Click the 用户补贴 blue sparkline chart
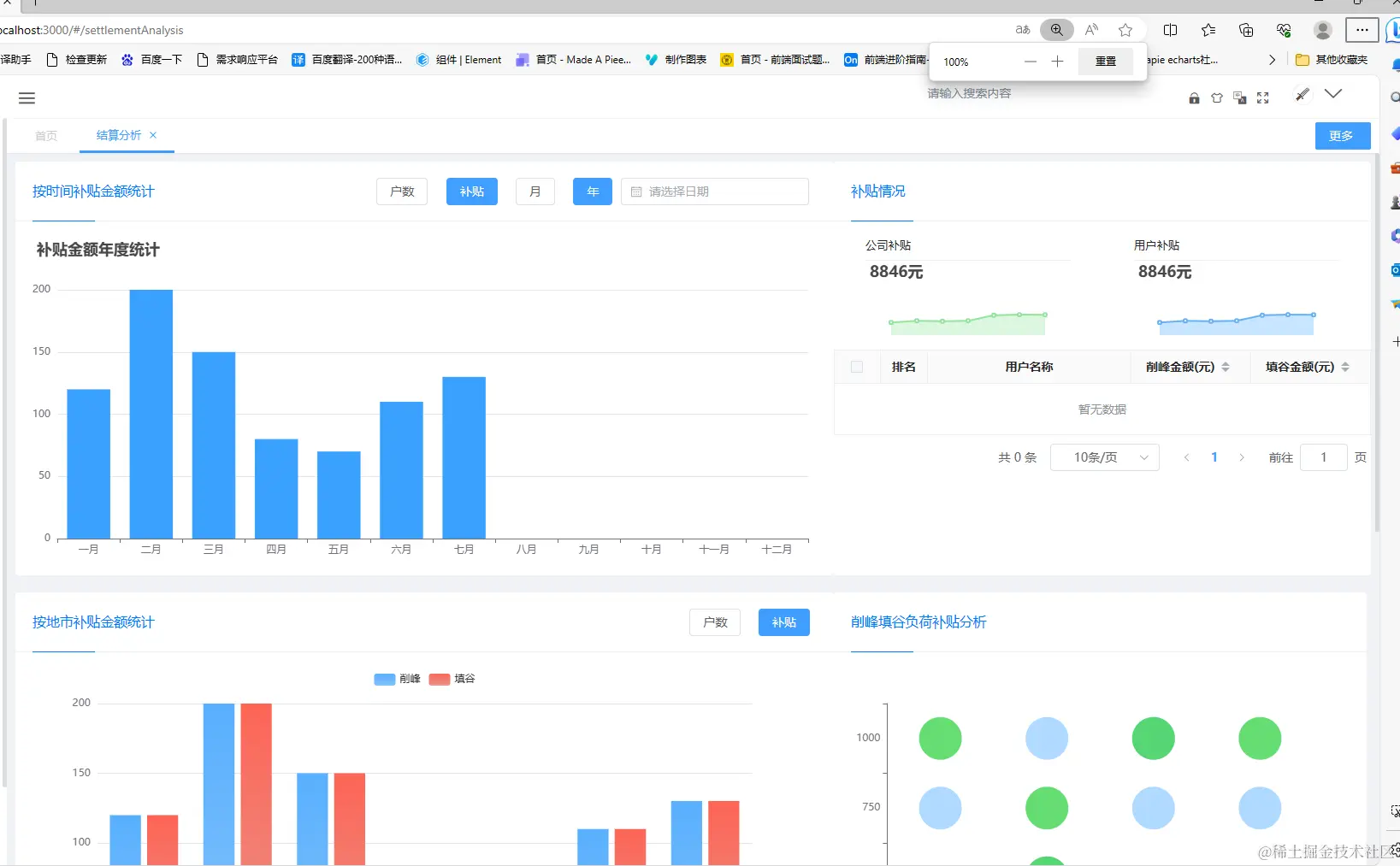 (x=1236, y=323)
